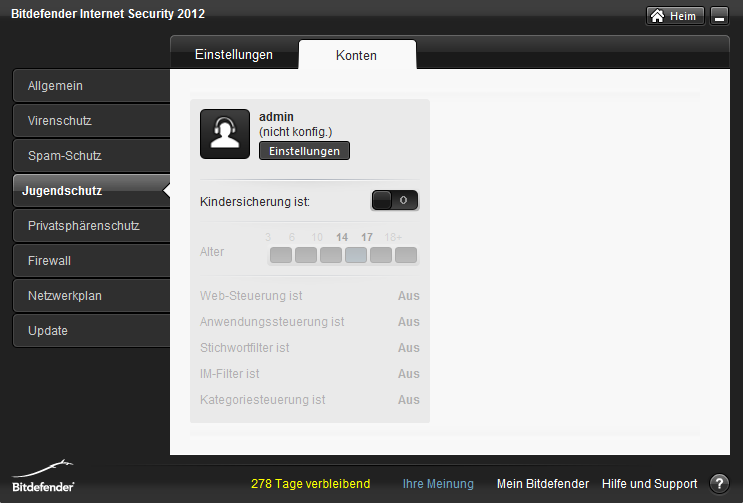743x503 pixels.
Task: Minimize the Bitdefender window
Action: [x=719, y=16]
